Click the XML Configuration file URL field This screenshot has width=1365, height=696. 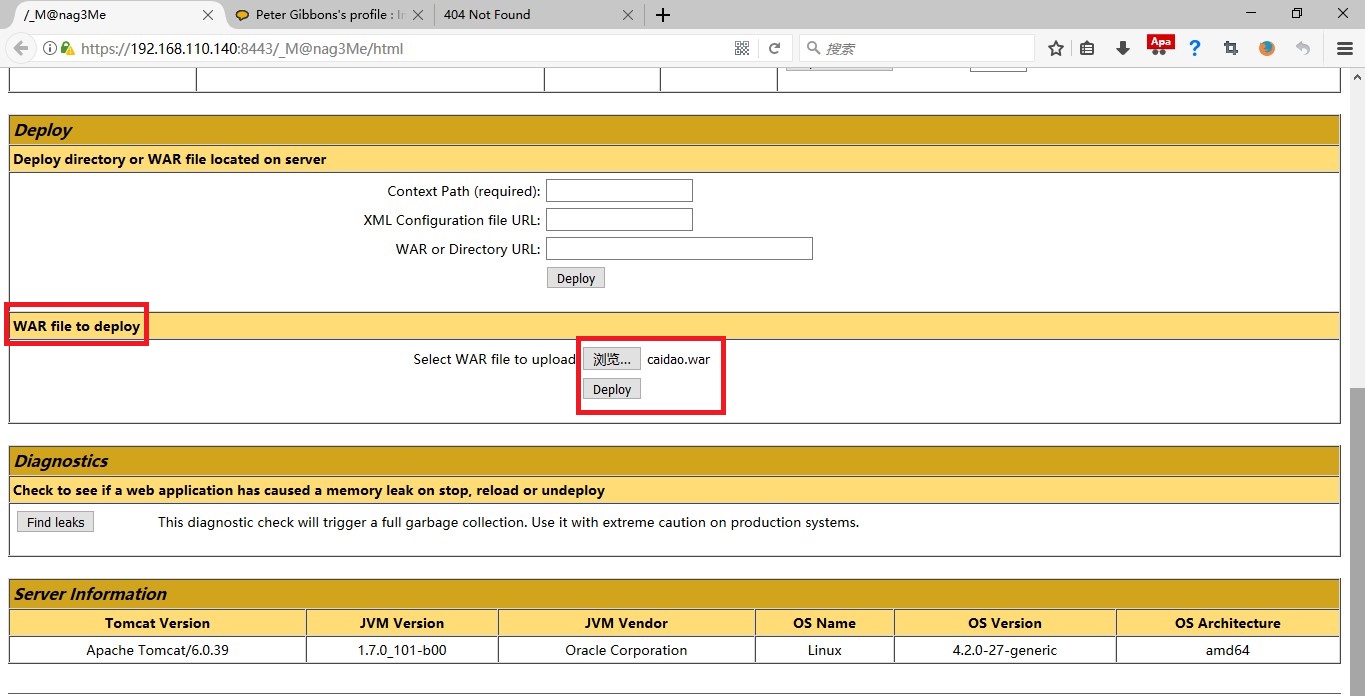(x=619, y=220)
